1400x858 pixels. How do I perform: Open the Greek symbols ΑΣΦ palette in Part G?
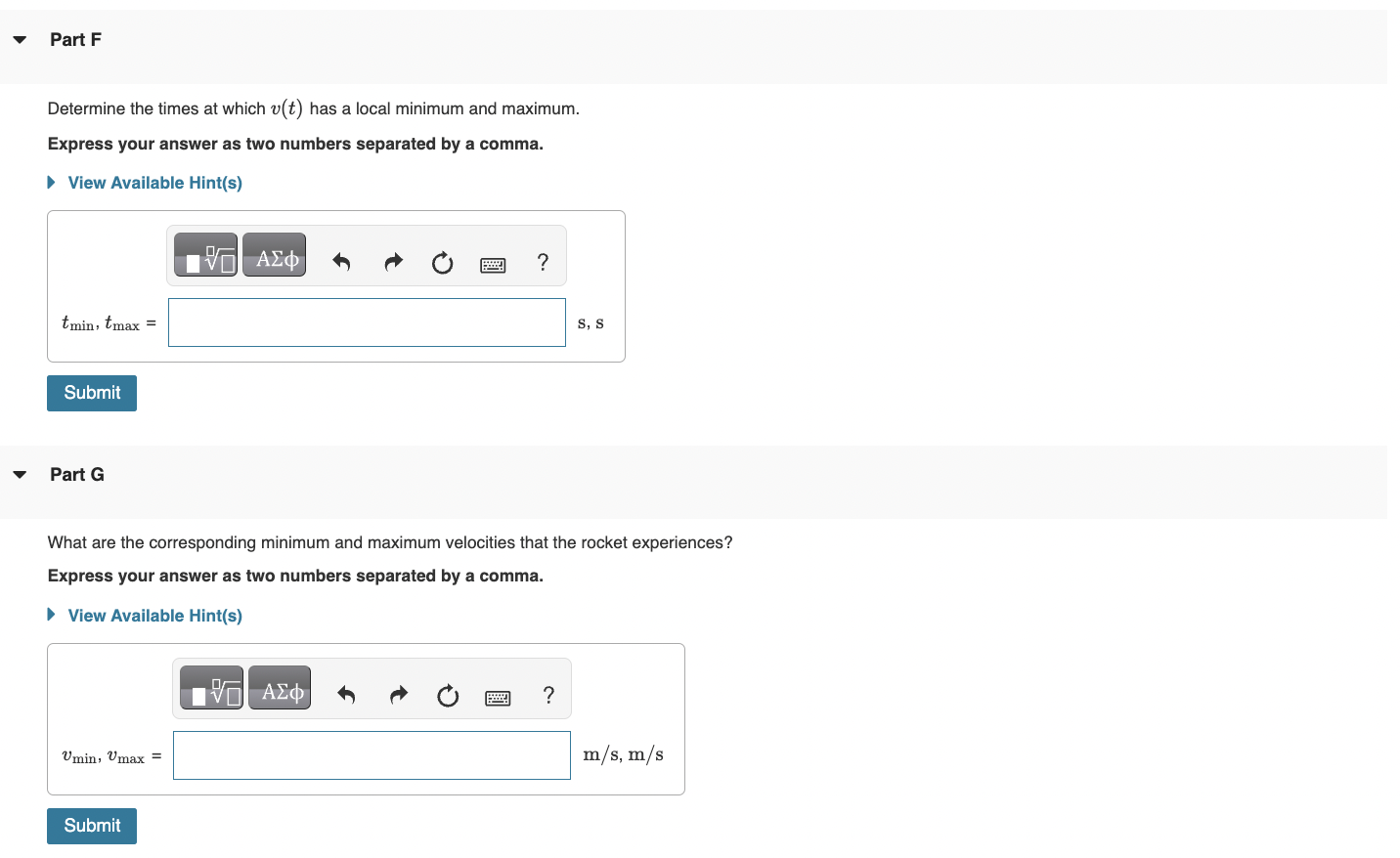(280, 687)
